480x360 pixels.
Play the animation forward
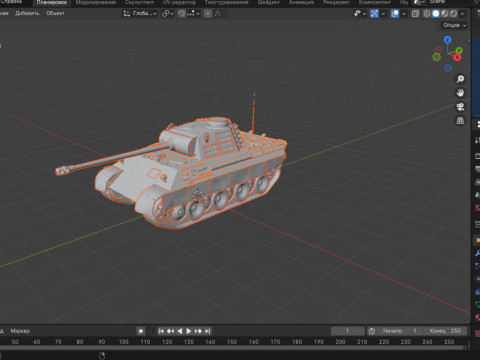pos(189,331)
